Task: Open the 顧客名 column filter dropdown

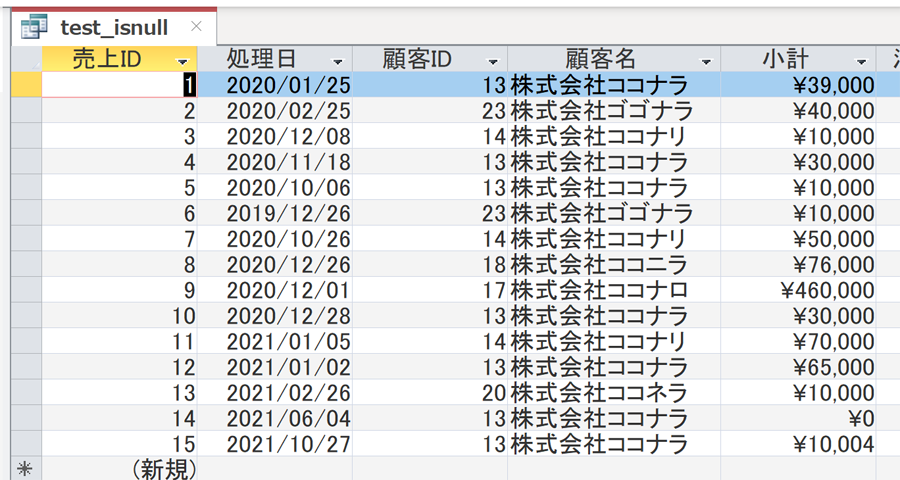Action: click(707, 61)
